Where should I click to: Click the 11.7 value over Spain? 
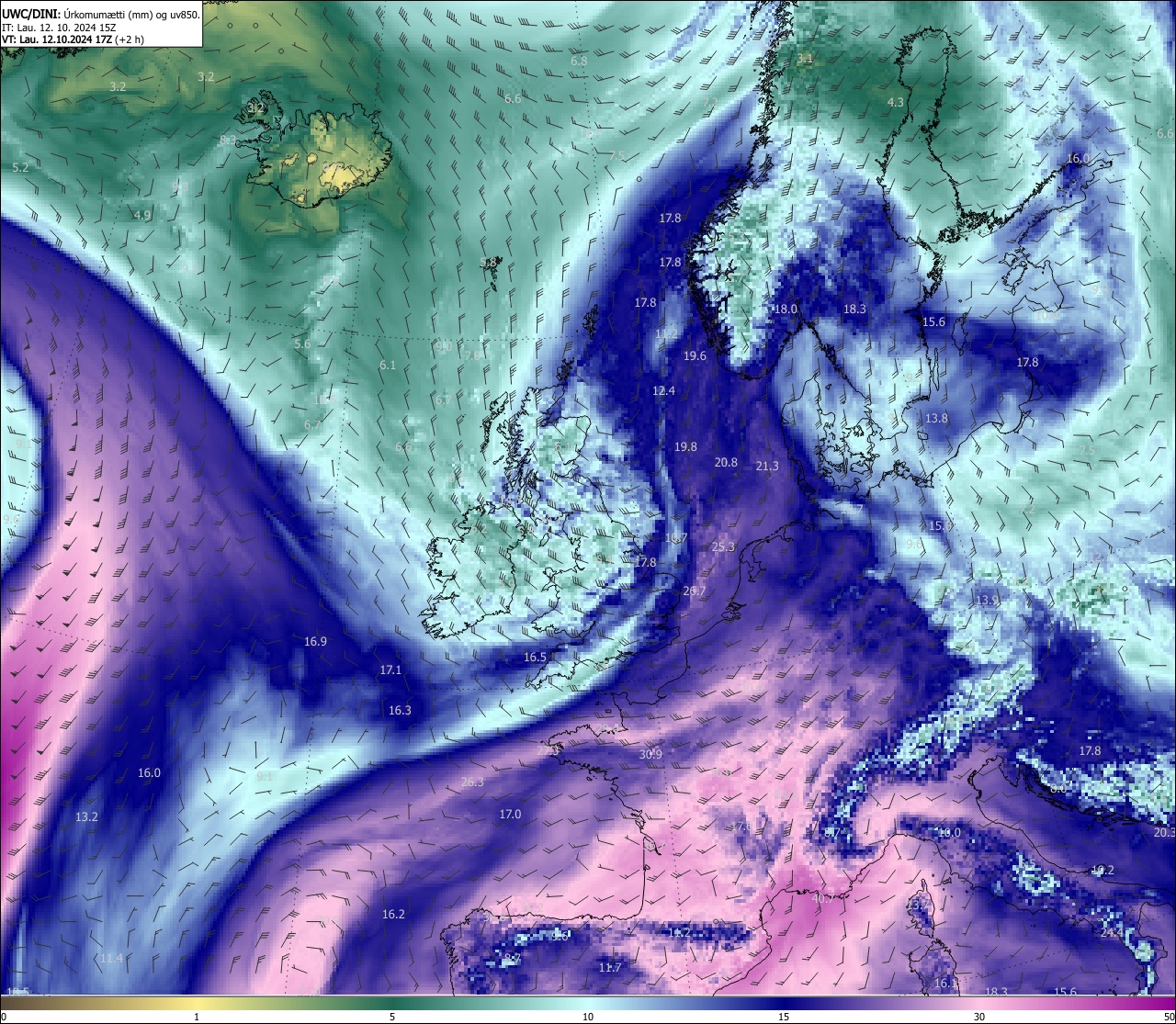(610, 967)
